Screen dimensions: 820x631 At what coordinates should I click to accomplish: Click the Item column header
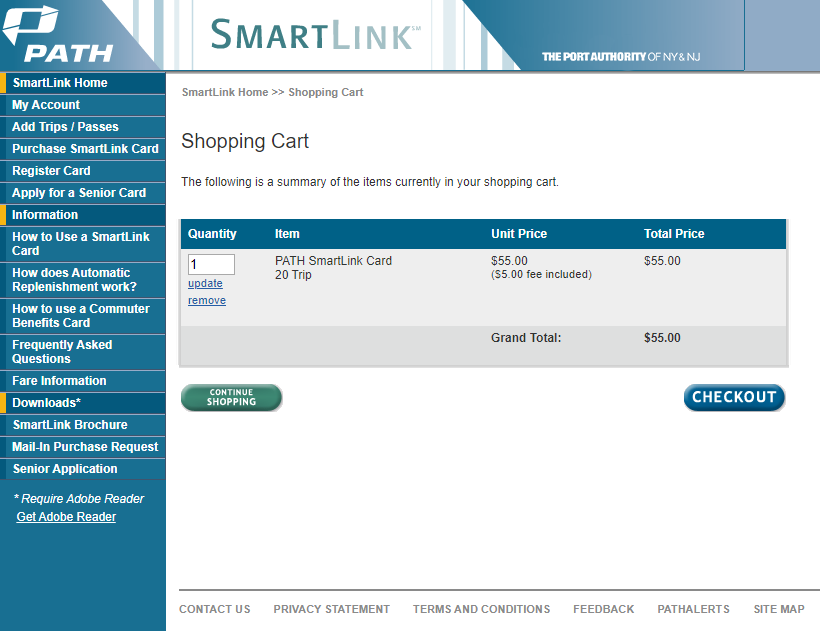287,234
